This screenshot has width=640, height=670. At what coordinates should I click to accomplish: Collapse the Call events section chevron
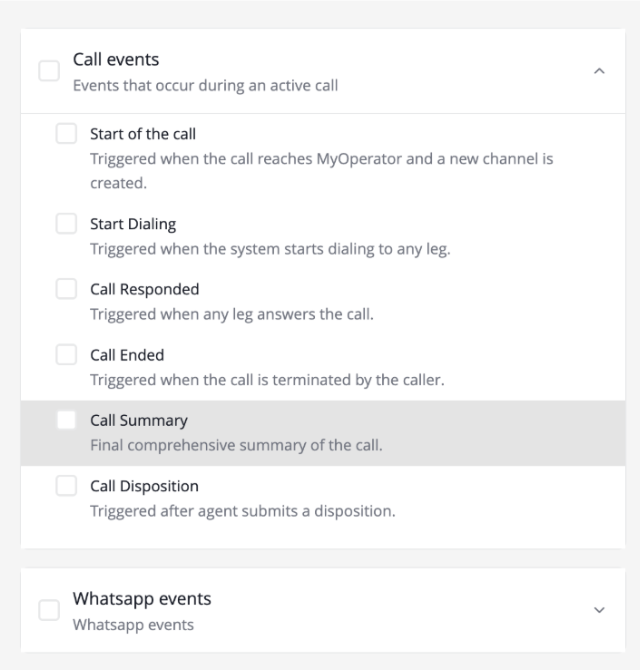(x=599, y=71)
